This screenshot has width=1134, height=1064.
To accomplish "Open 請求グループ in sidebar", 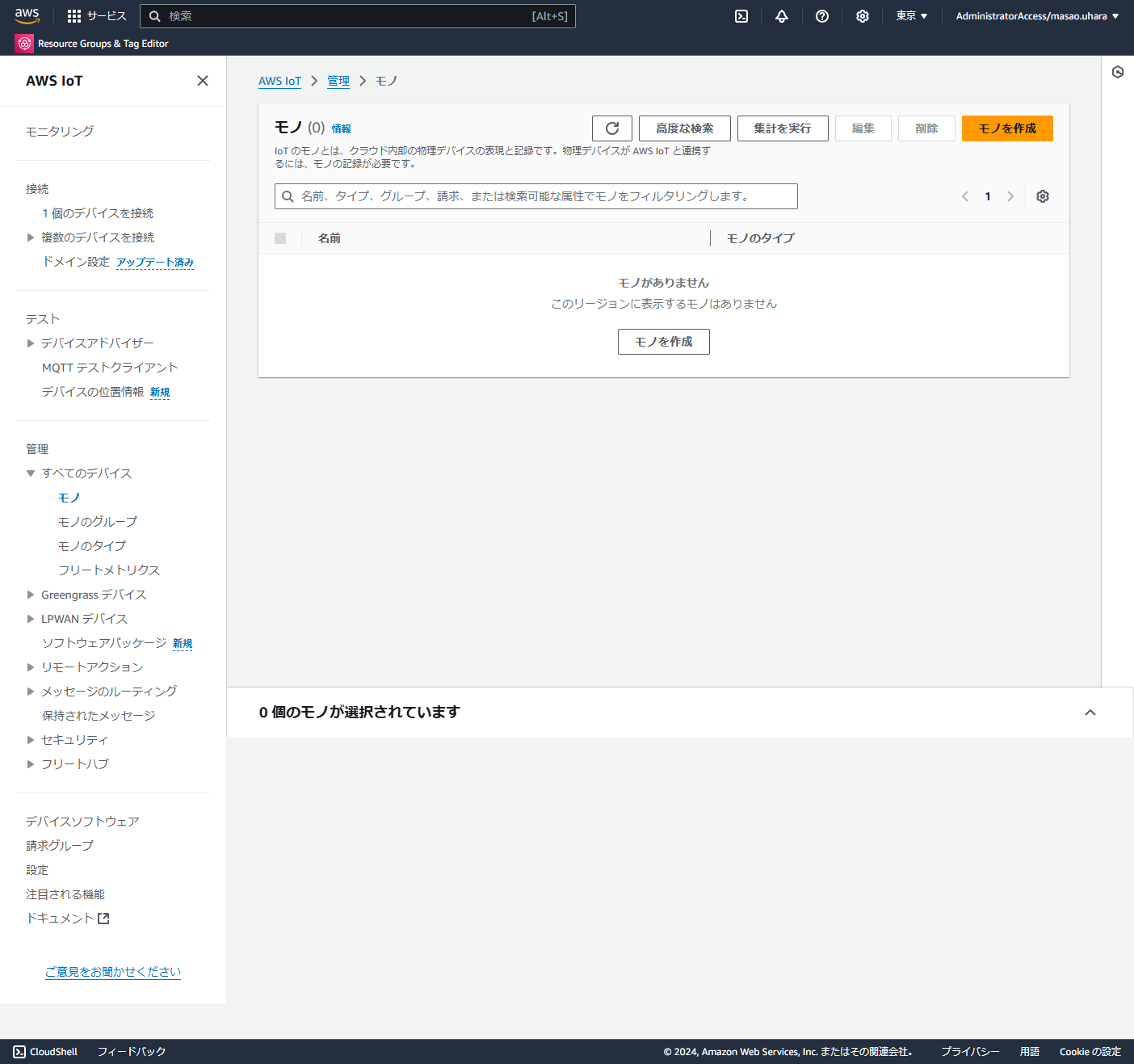I will coord(60,846).
